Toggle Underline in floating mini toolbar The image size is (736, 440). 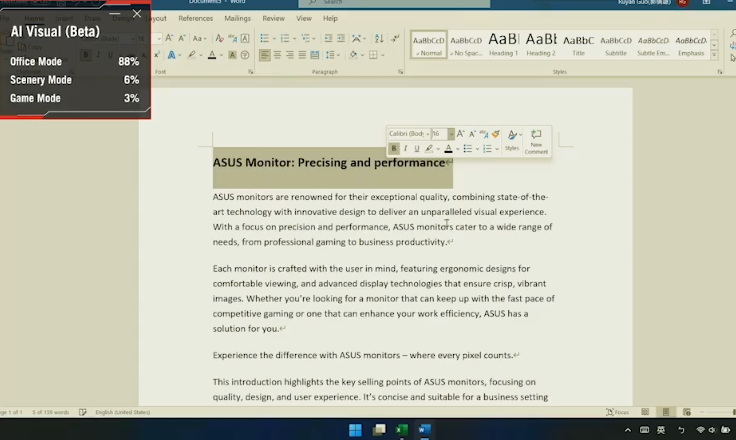416,148
